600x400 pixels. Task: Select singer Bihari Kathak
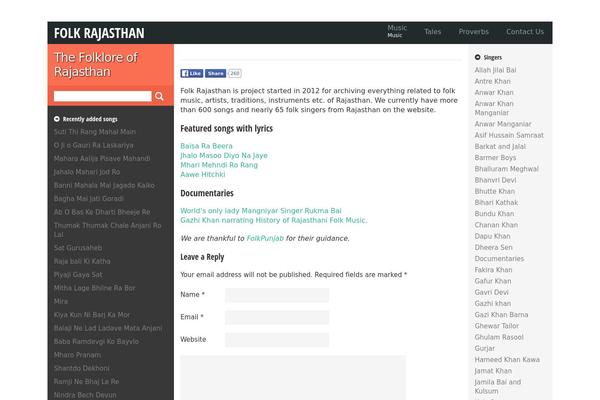[x=496, y=203]
